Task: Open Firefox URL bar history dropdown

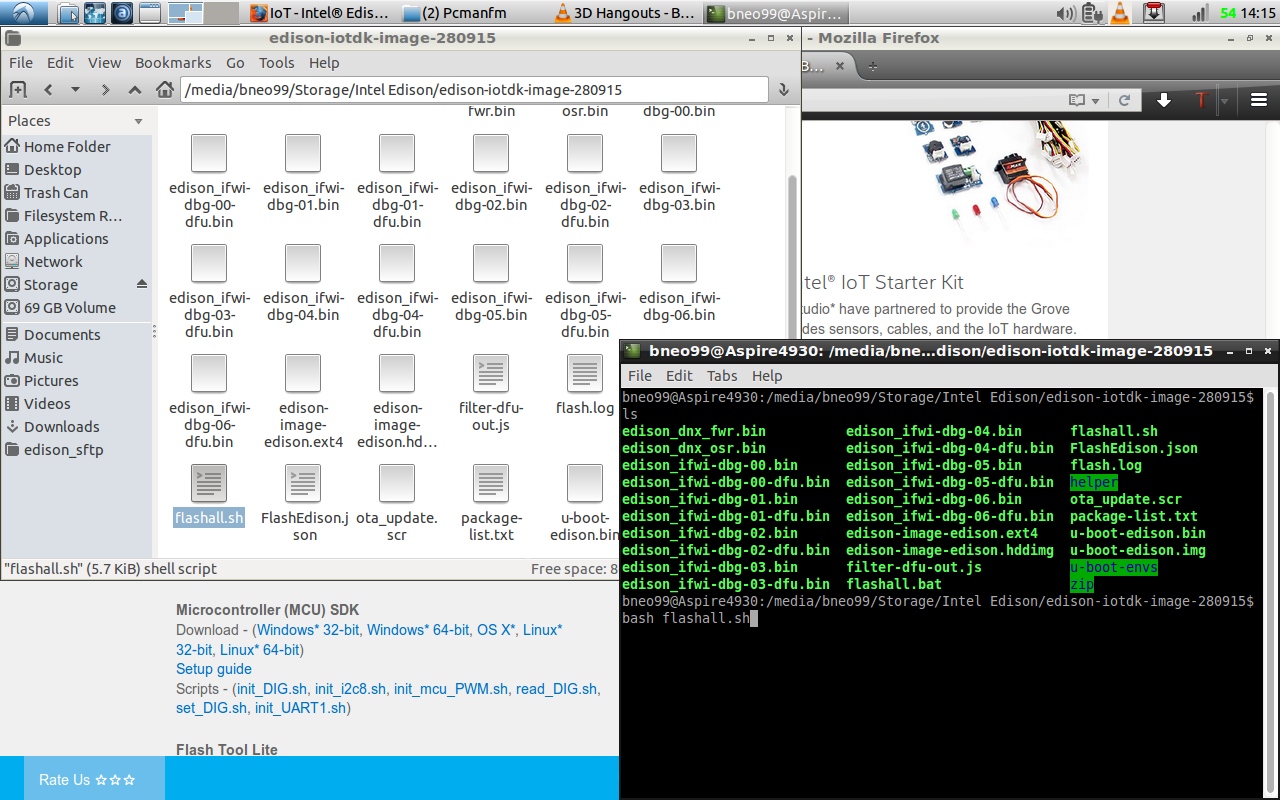Action: [1096, 100]
